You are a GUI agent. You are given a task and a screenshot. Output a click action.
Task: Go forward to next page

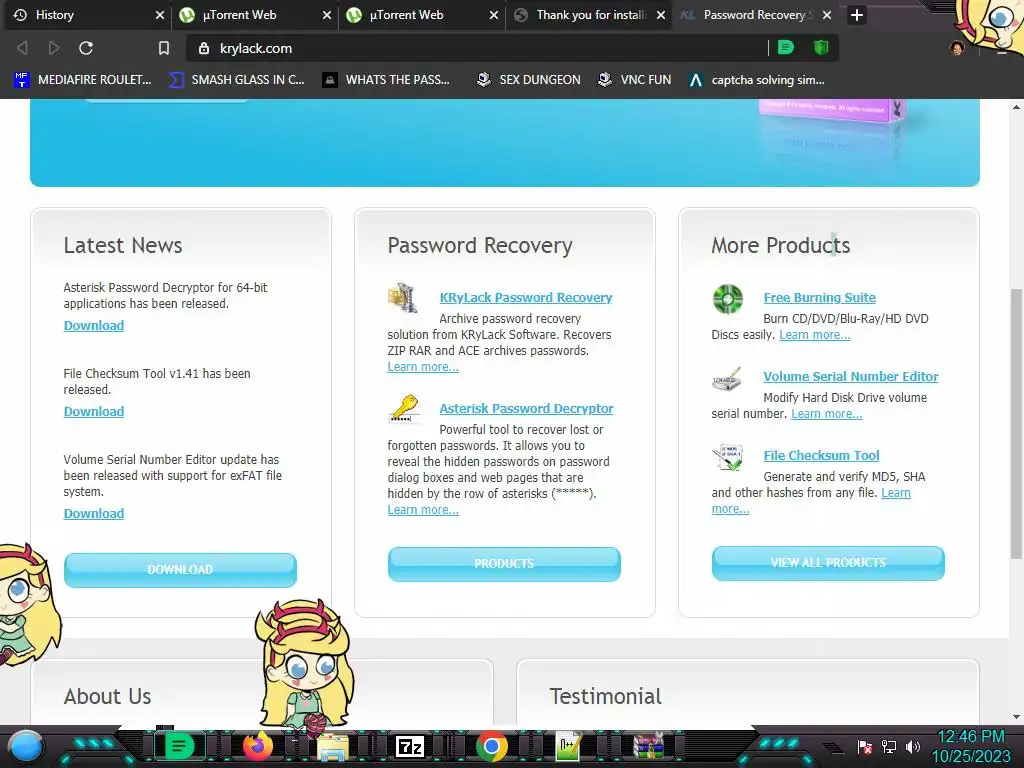54,48
